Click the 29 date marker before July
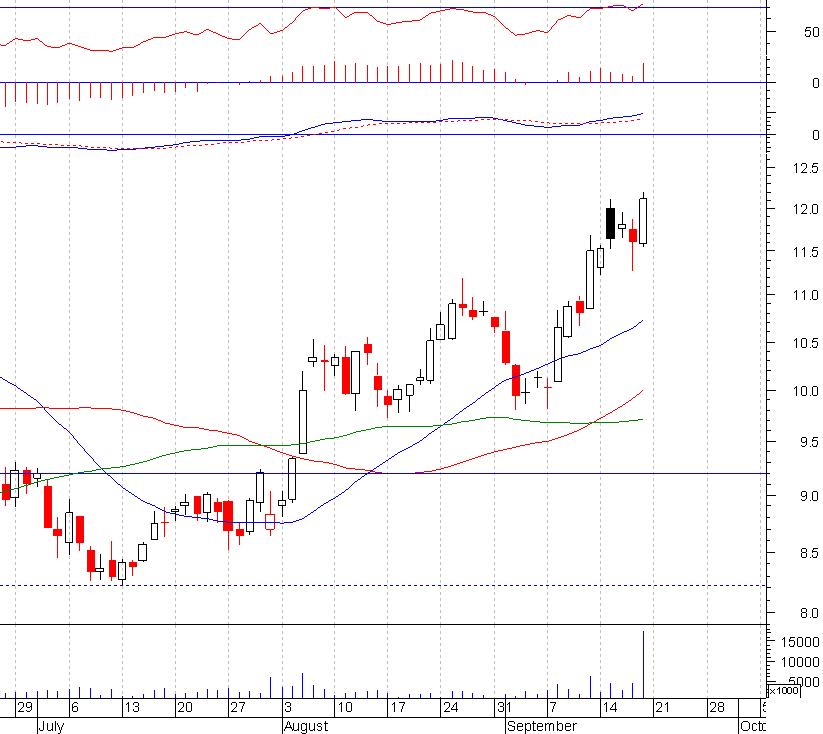This screenshot has width=823, height=734. [25, 707]
